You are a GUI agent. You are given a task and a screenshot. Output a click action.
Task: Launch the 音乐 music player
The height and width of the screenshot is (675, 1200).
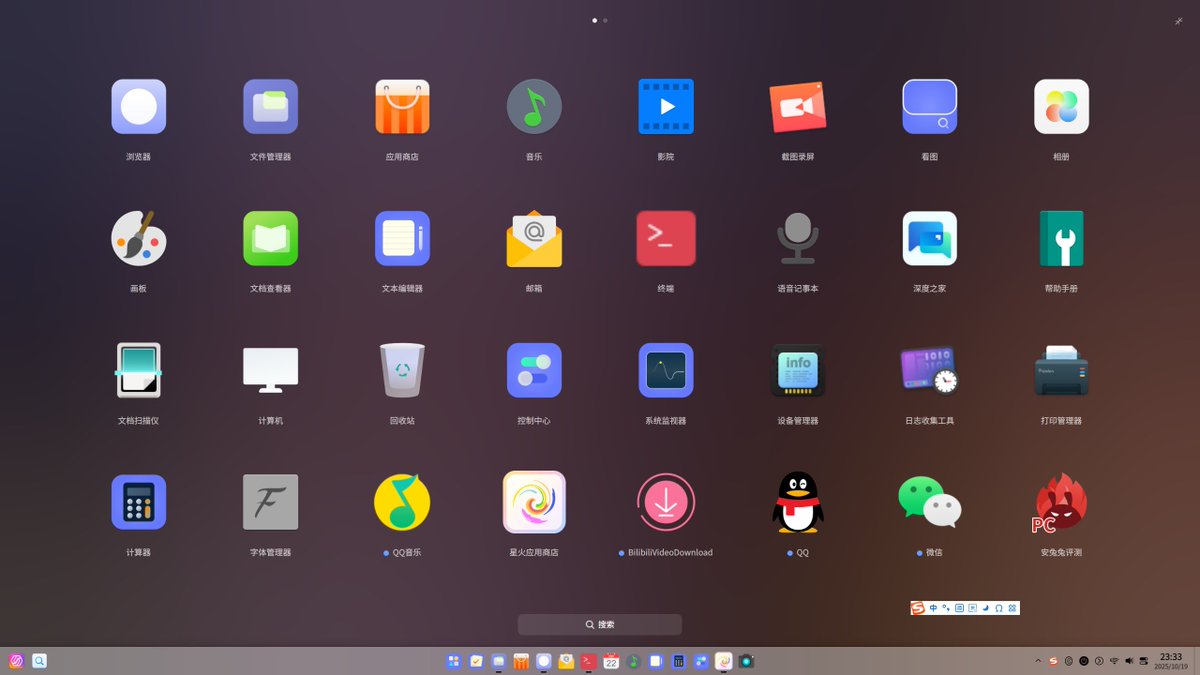click(534, 107)
